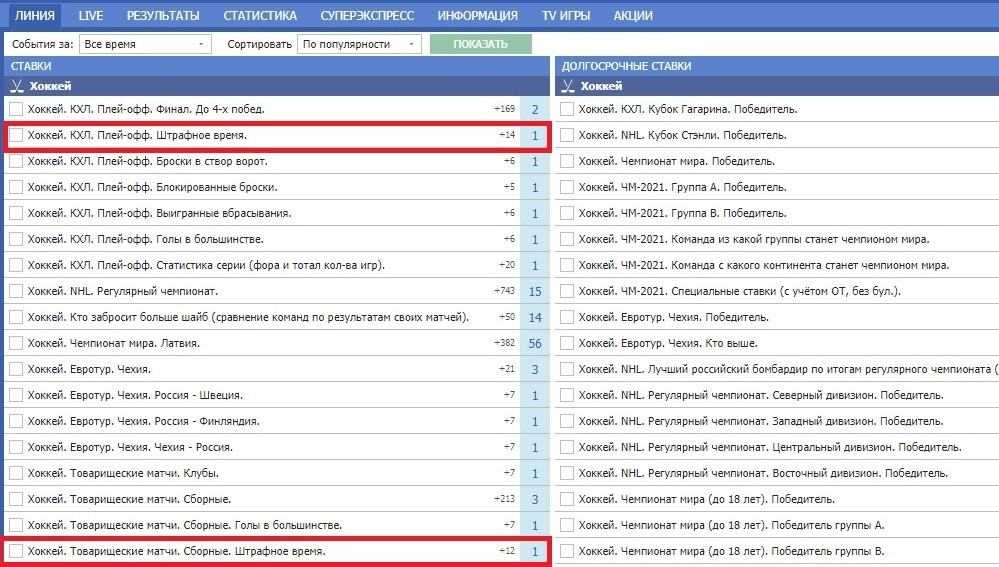Image resolution: width=999 pixels, height=567 pixels.
Task: Click the 15 count badge for NHL Регулярный чемпионат
Action: 535,292
